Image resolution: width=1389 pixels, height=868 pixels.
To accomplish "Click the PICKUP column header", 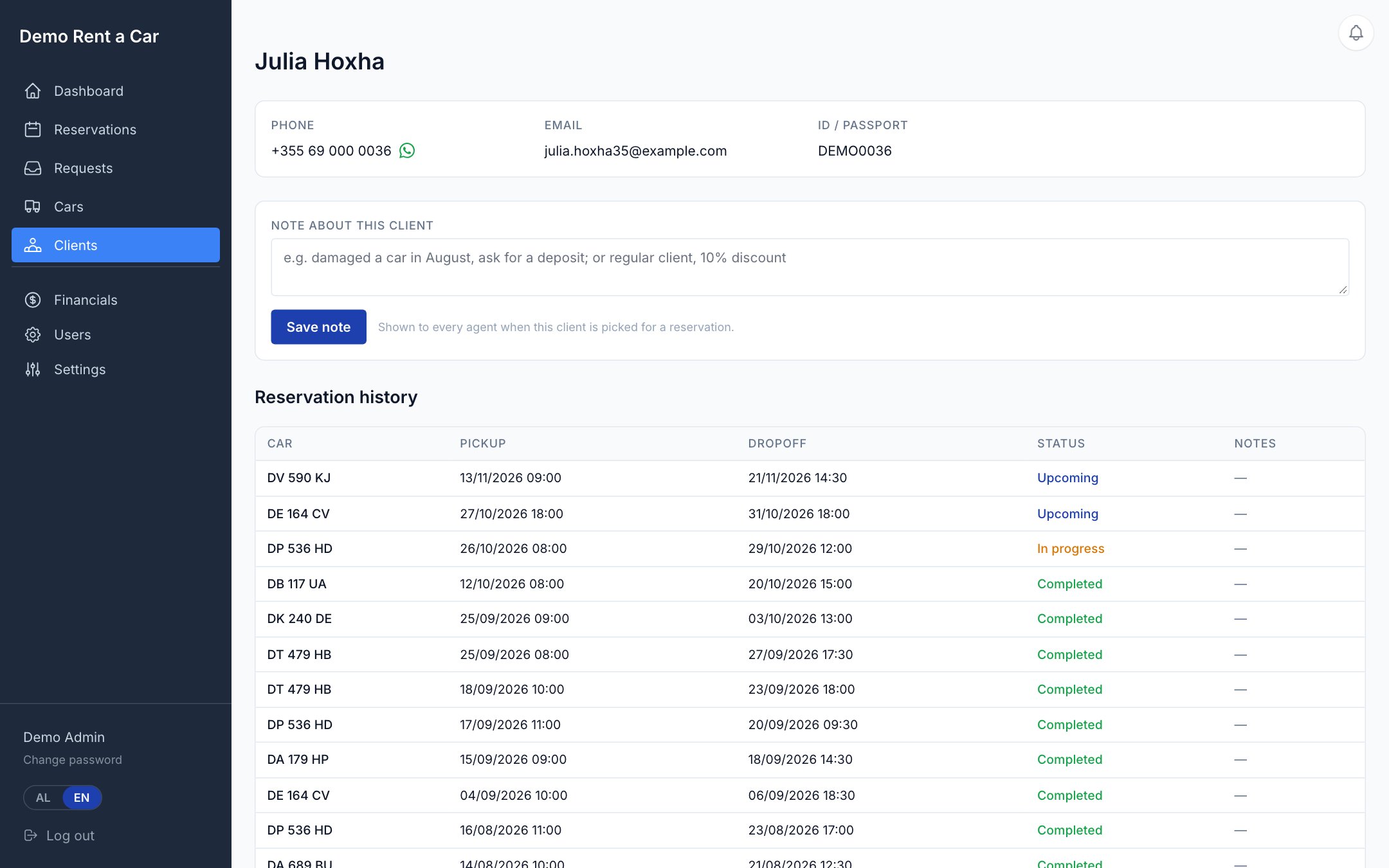I will point(482,443).
